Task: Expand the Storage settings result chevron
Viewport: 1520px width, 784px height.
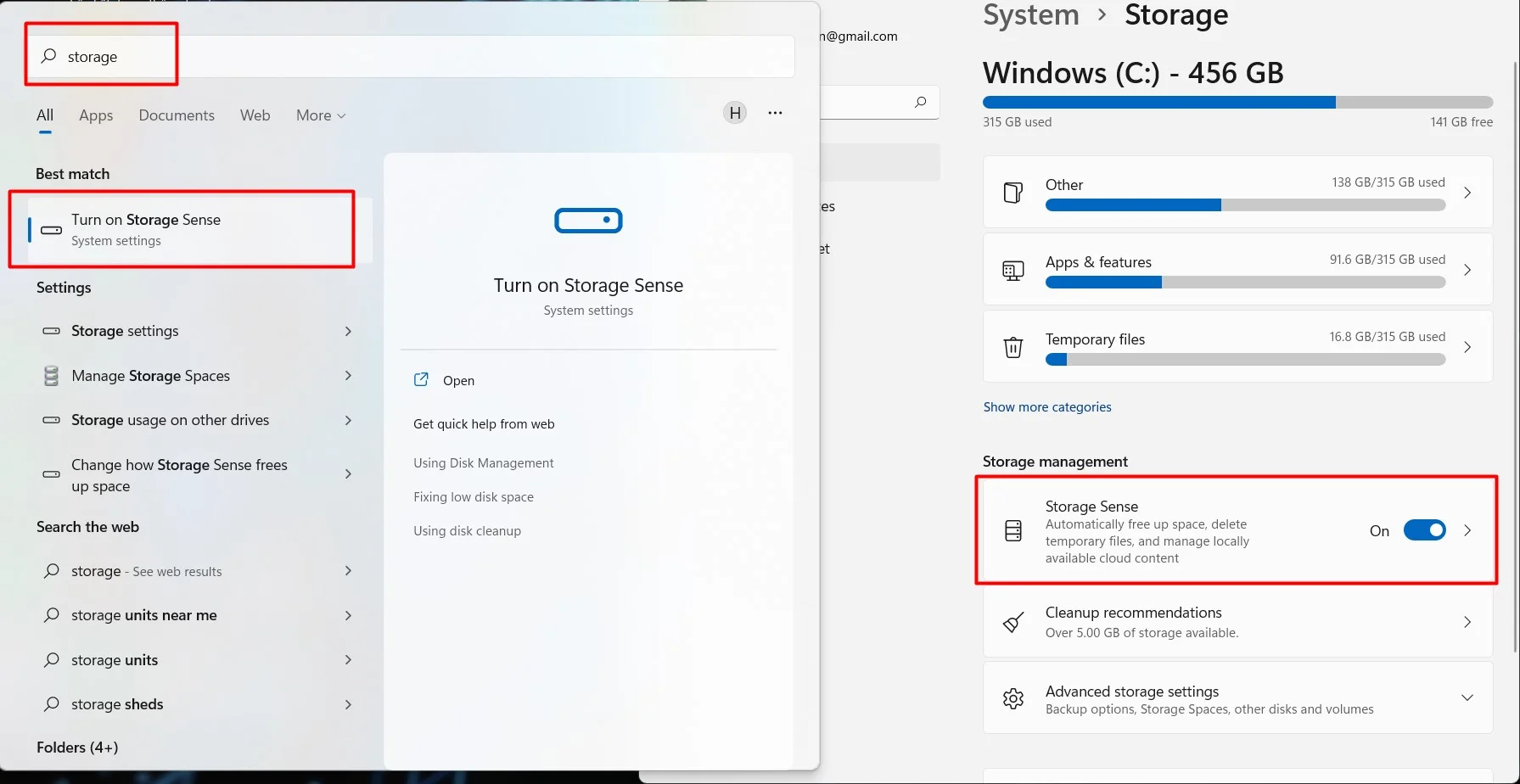Action: tap(348, 331)
